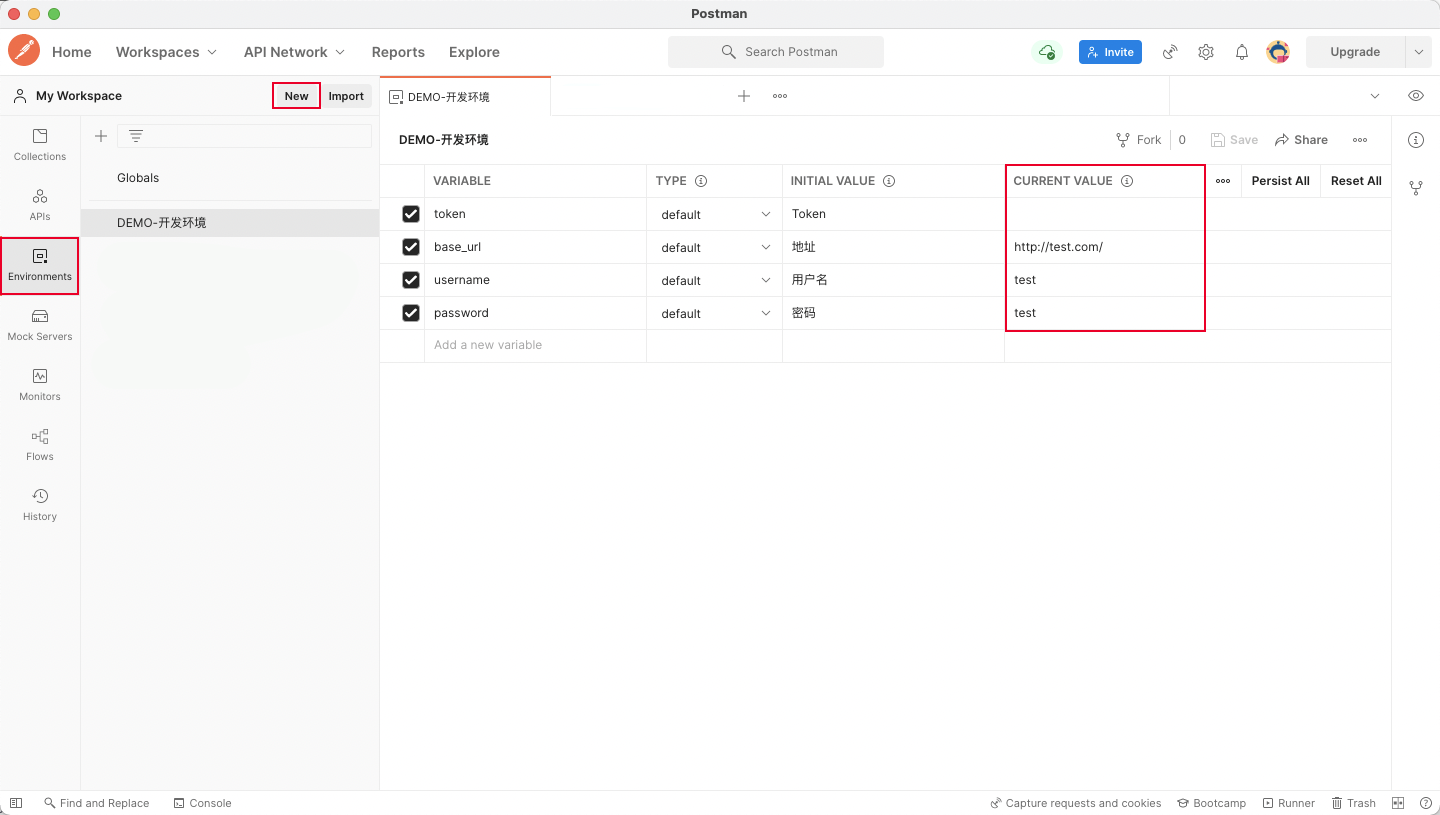
Task: Open the Collections sidebar panel
Action: click(40, 145)
